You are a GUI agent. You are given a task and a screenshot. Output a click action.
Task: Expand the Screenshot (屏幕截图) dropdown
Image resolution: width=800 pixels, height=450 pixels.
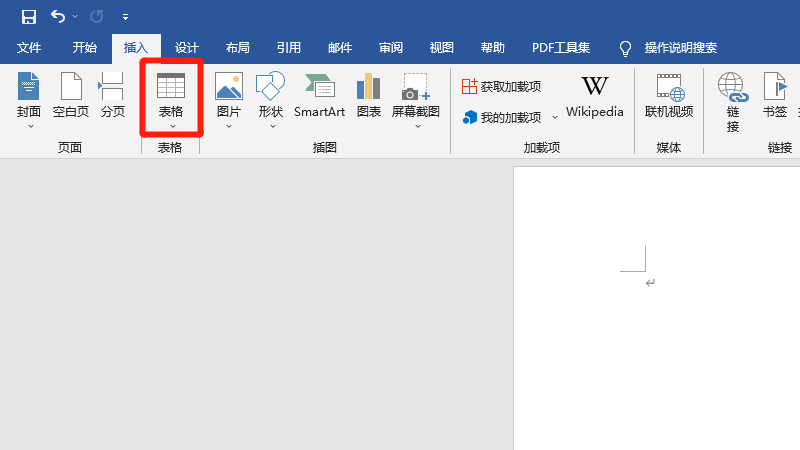click(x=416, y=126)
